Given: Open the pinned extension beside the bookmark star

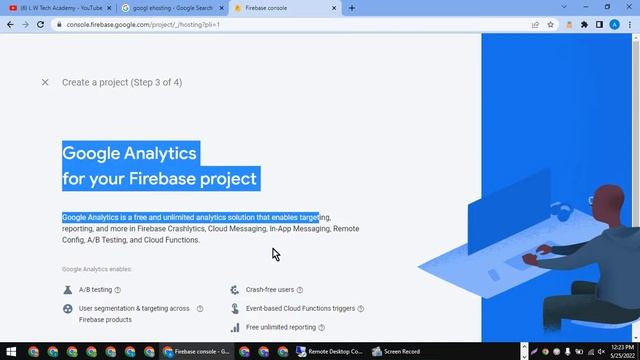Looking at the screenshot, I should pyautogui.click(x=569, y=25).
